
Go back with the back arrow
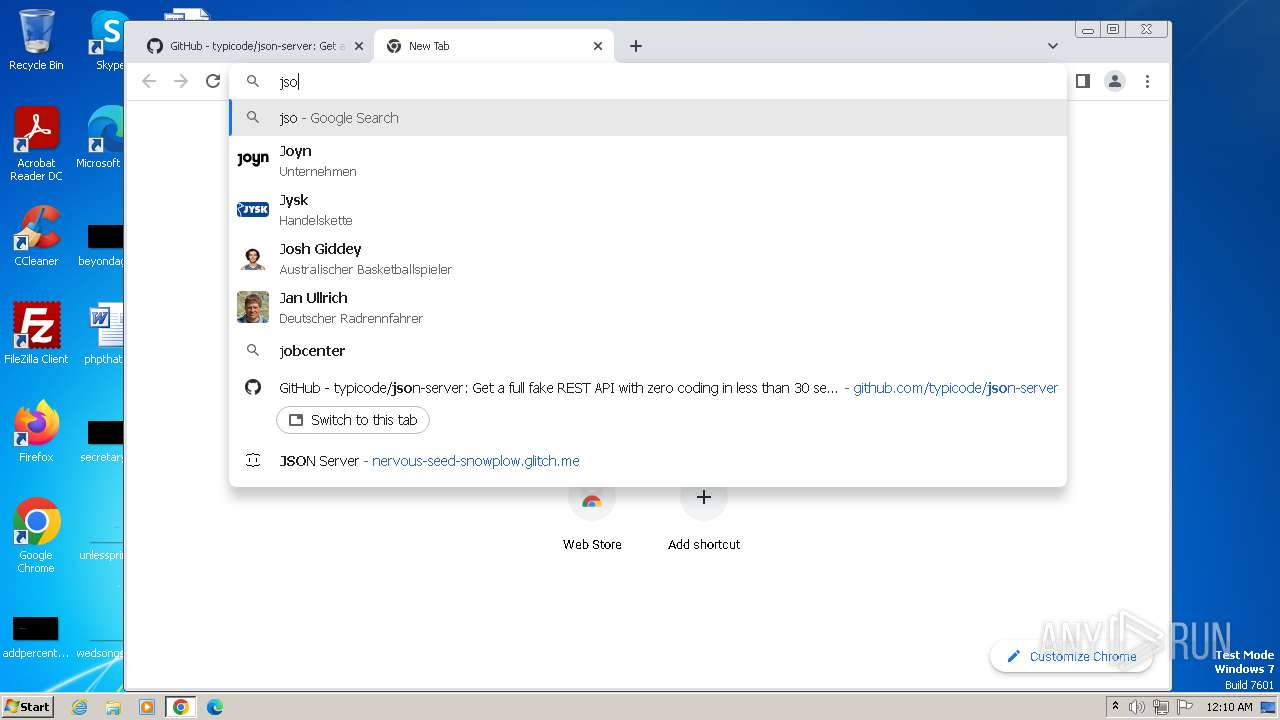click(x=149, y=81)
